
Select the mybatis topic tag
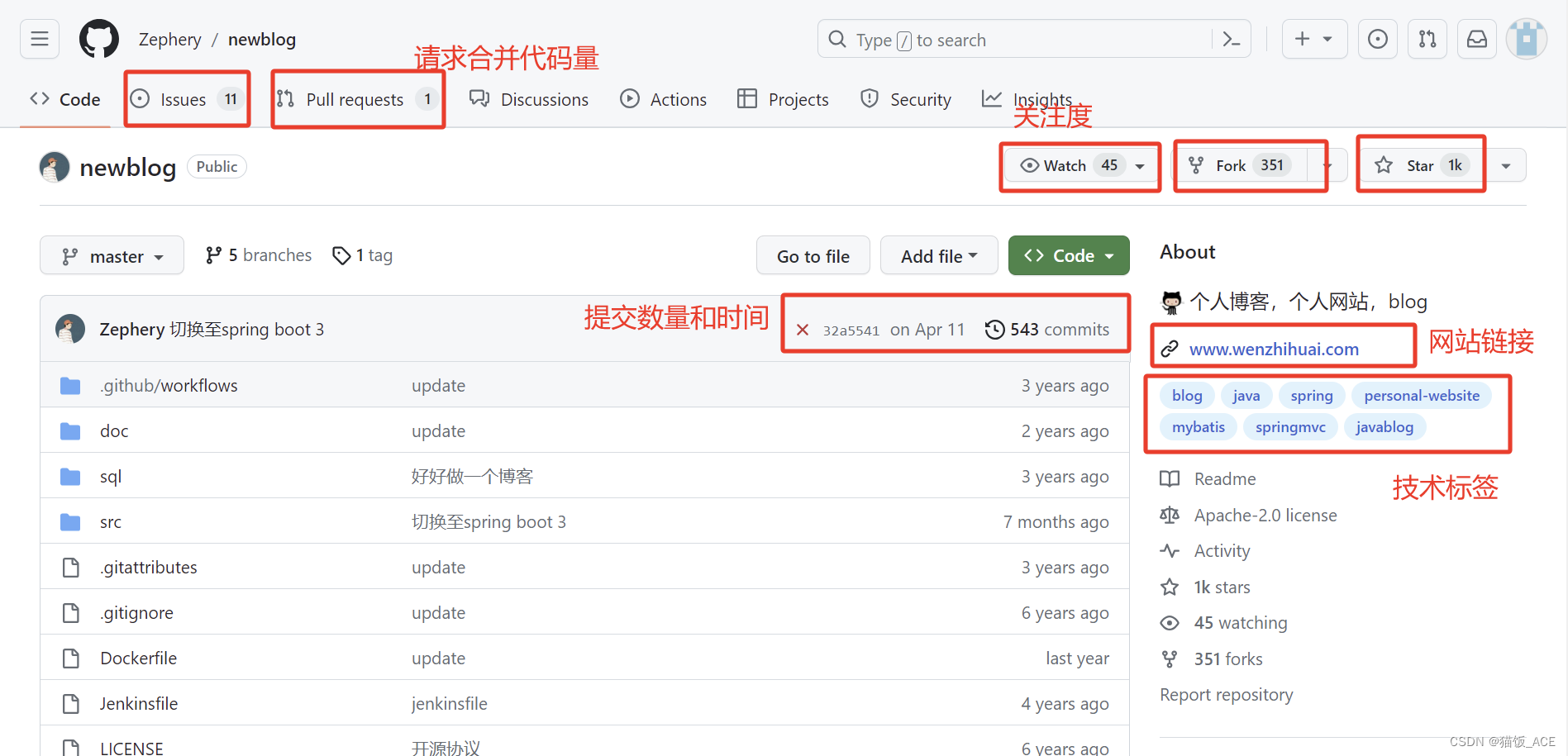[1199, 427]
